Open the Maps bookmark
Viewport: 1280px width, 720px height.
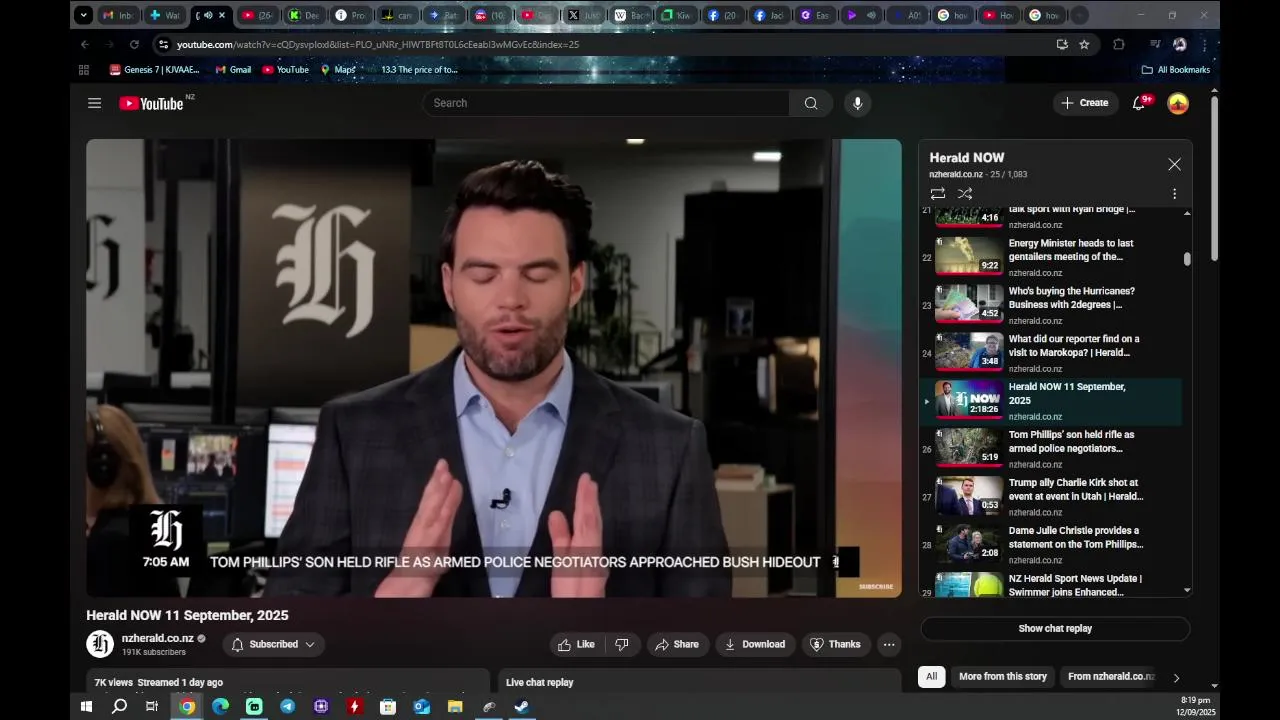(x=338, y=70)
